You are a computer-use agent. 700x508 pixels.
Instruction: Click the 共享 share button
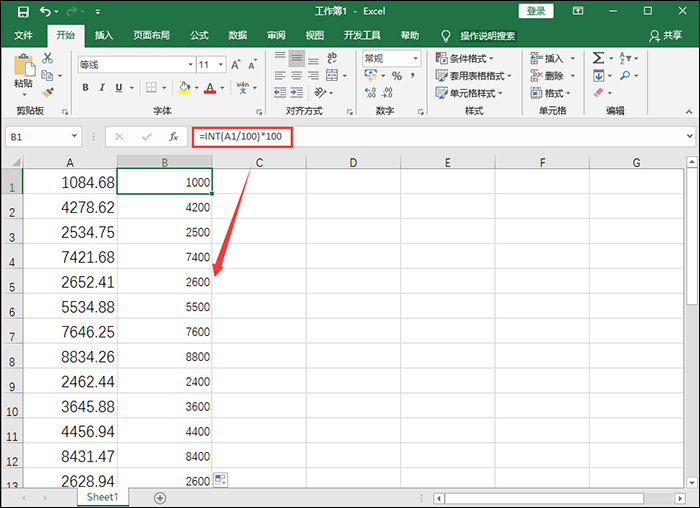click(x=666, y=35)
